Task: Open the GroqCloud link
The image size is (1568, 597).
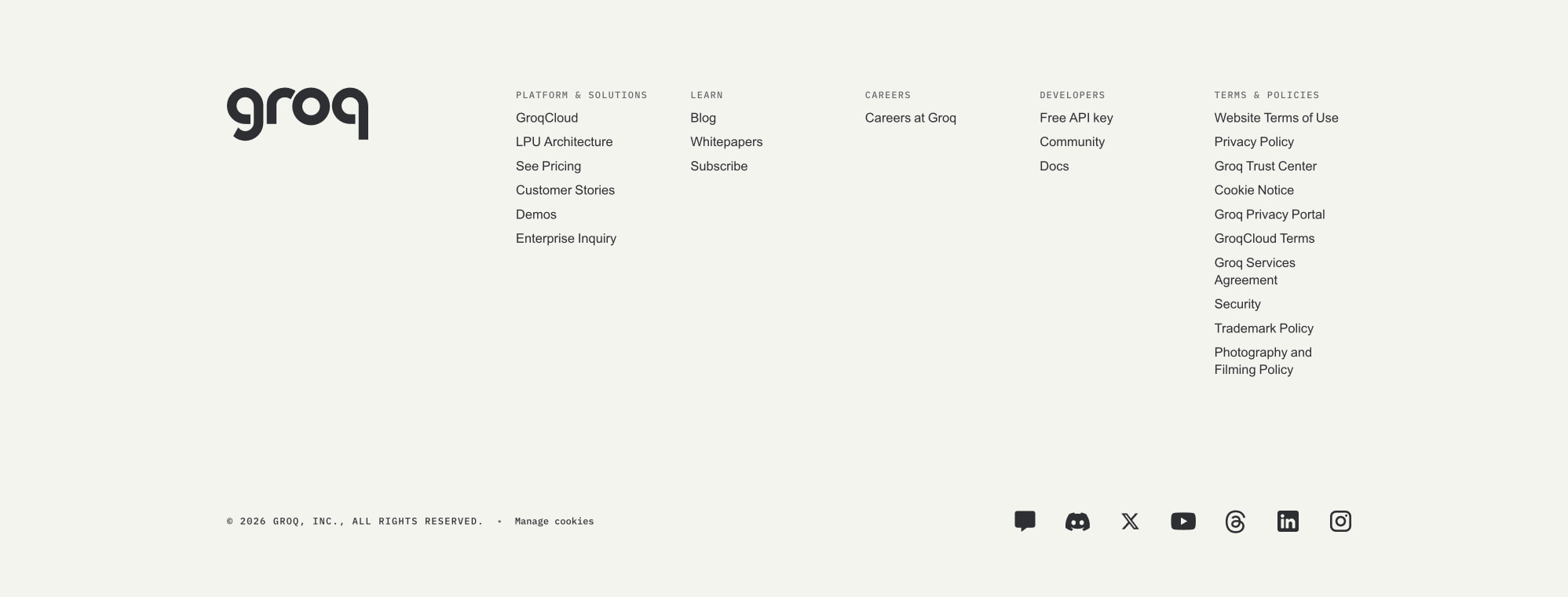Action: click(x=546, y=118)
